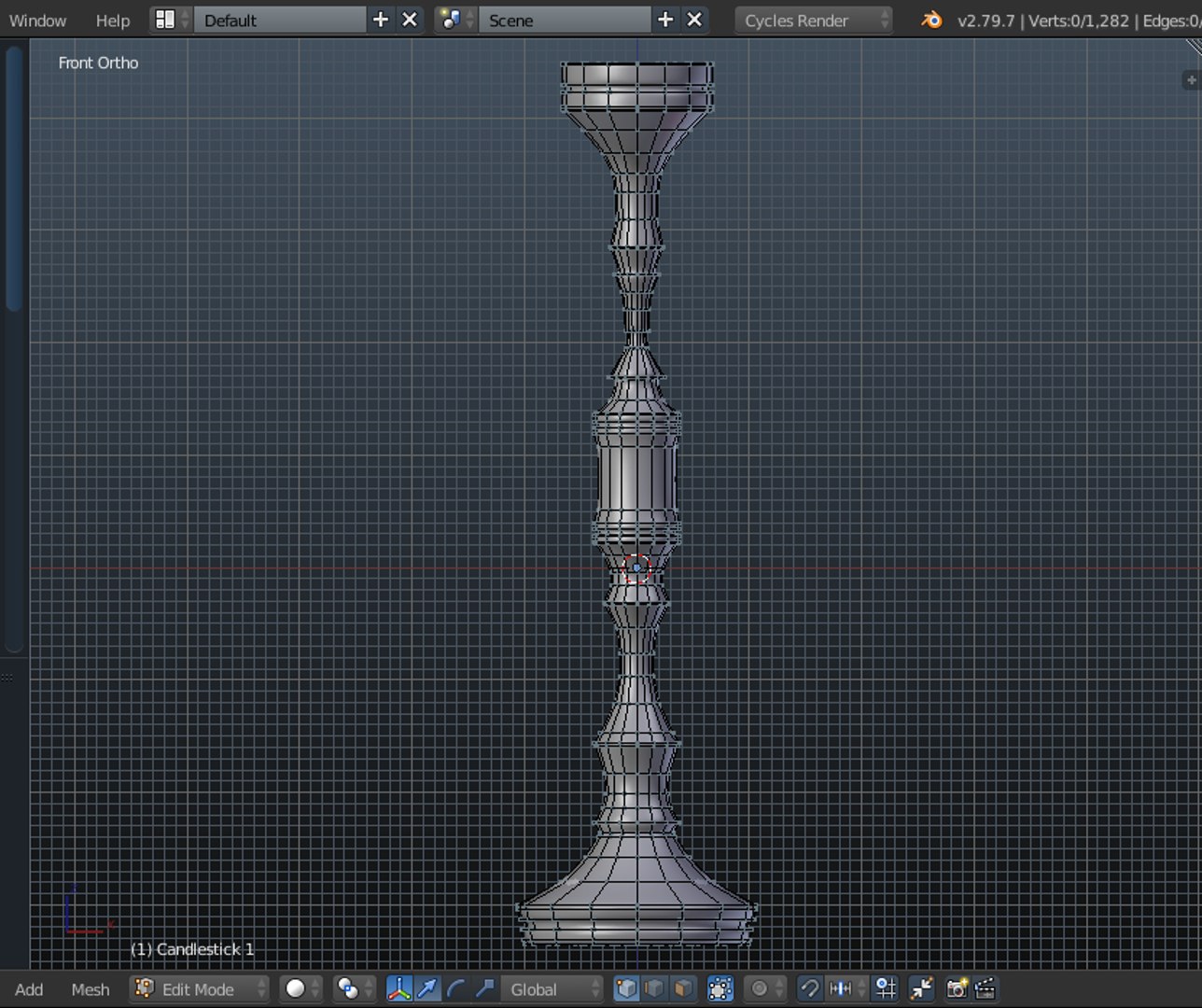The width and height of the screenshot is (1202, 1008).
Task: Edit the Scene name field
Action: coord(565,20)
